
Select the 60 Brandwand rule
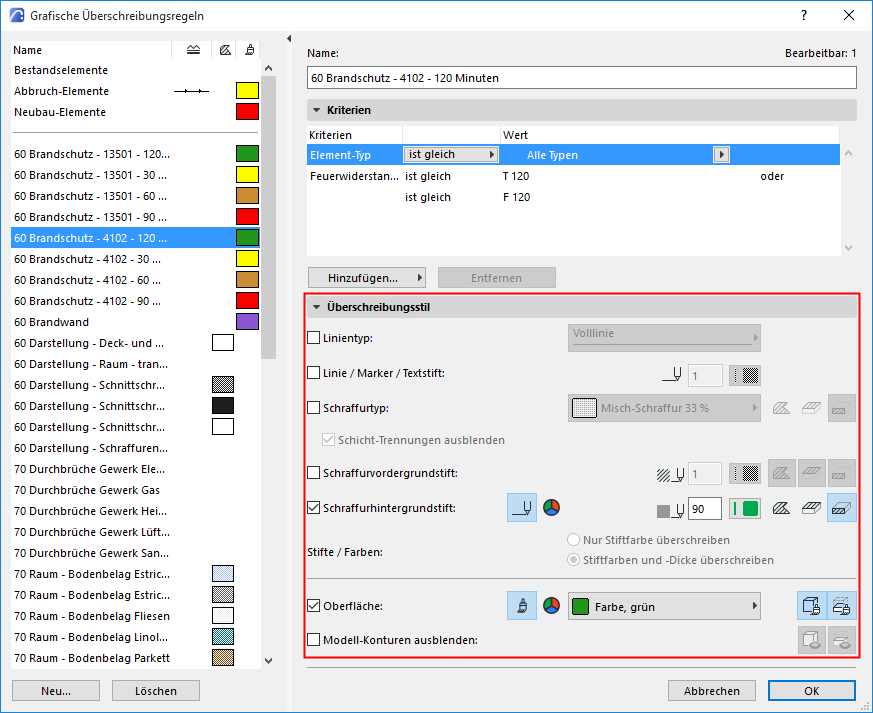tap(135, 322)
